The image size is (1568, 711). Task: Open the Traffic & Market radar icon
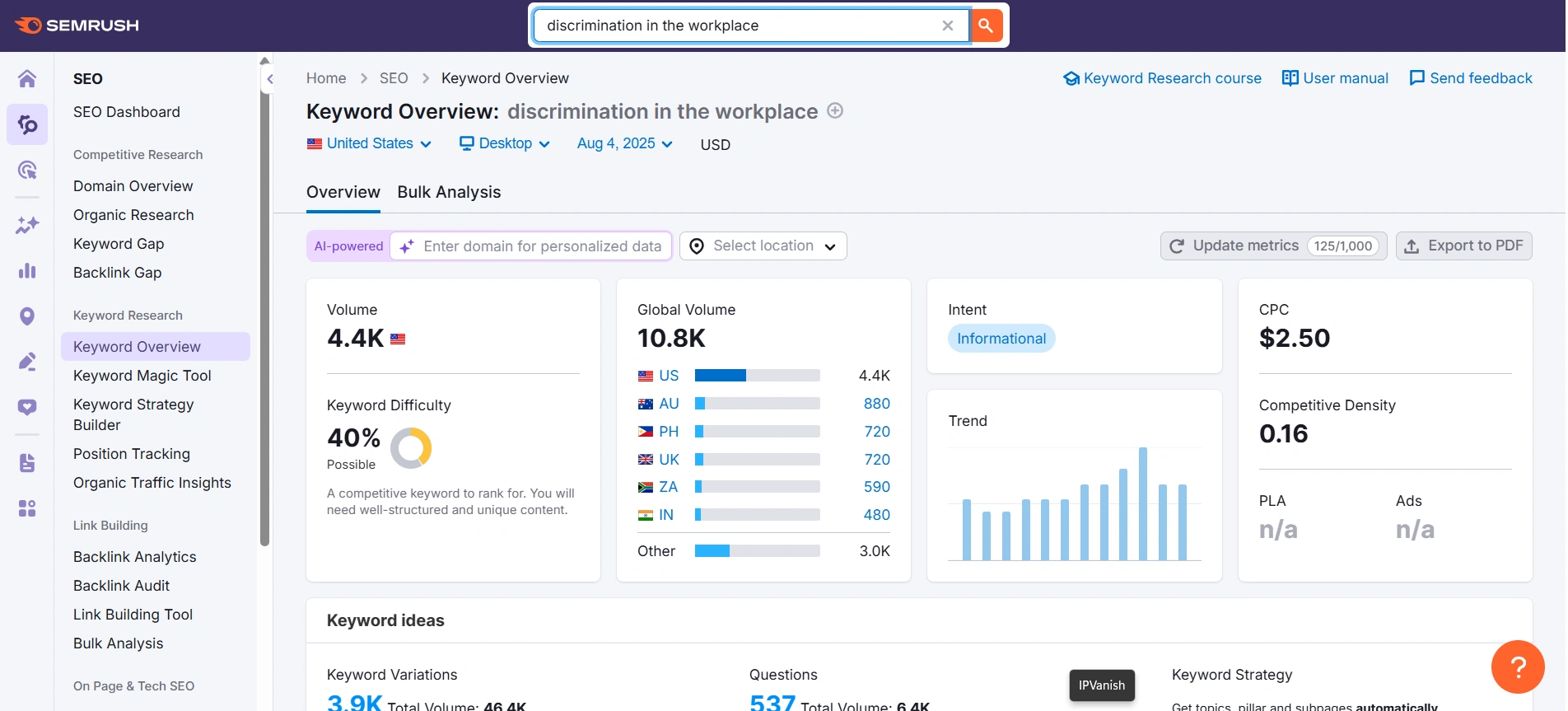27,170
